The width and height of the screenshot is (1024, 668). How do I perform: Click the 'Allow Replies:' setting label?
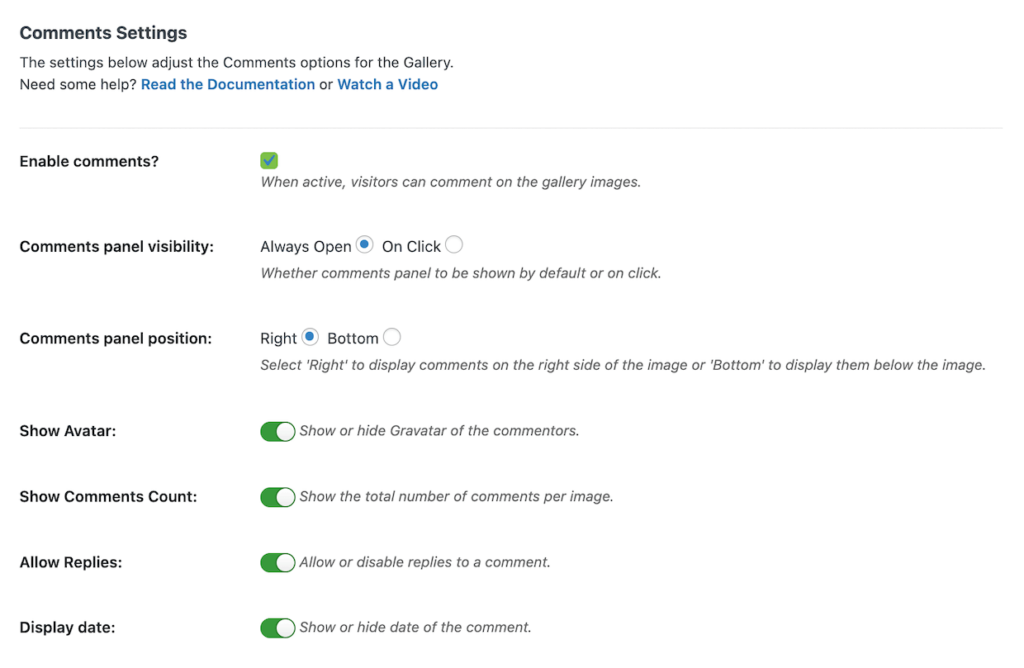pos(71,562)
